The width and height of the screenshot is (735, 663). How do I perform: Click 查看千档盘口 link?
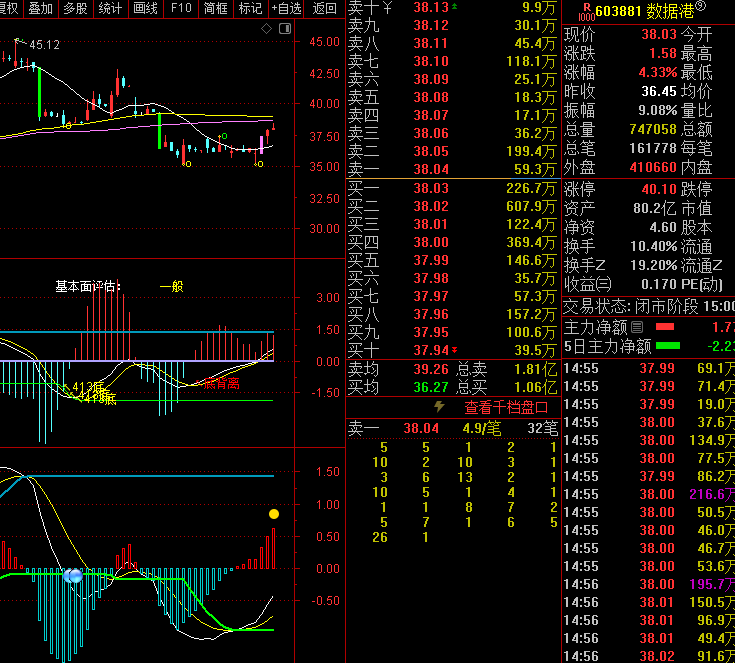(506, 407)
